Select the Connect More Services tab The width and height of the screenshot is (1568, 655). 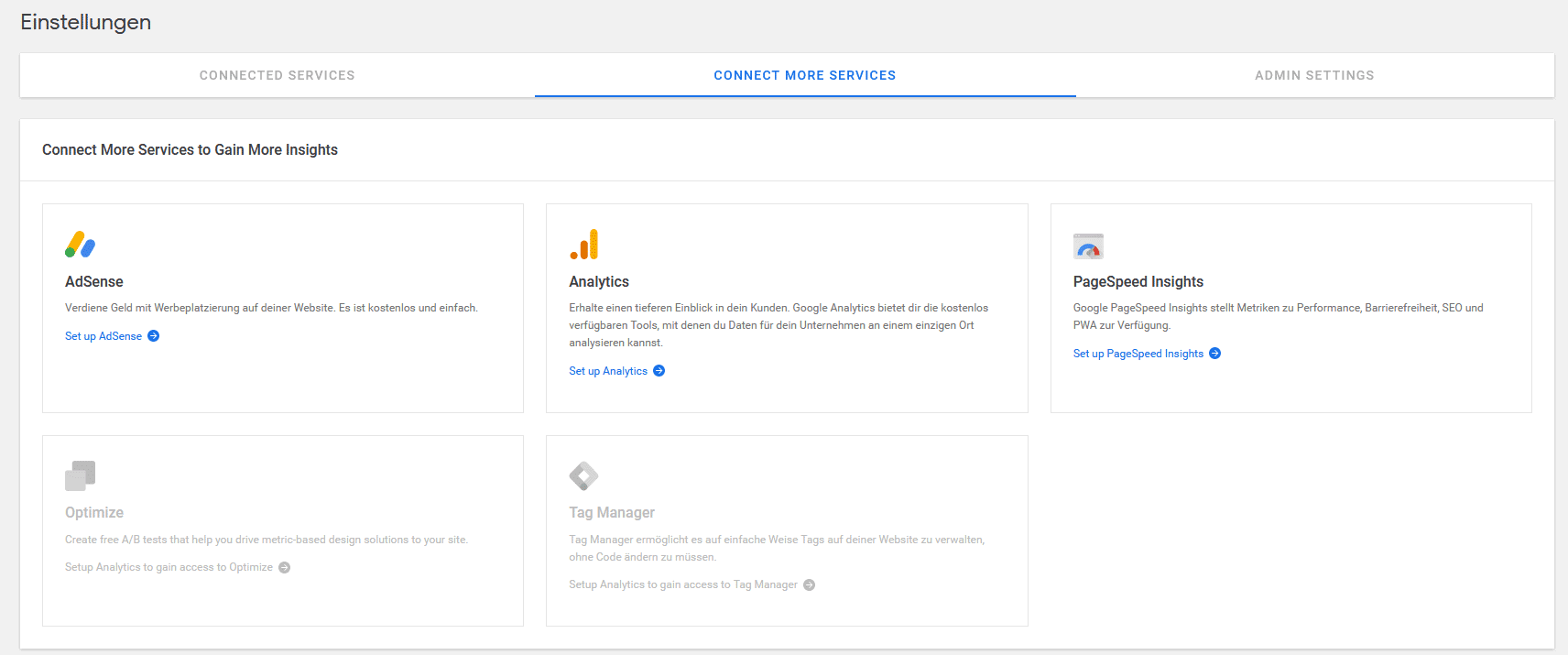pyautogui.click(x=805, y=75)
